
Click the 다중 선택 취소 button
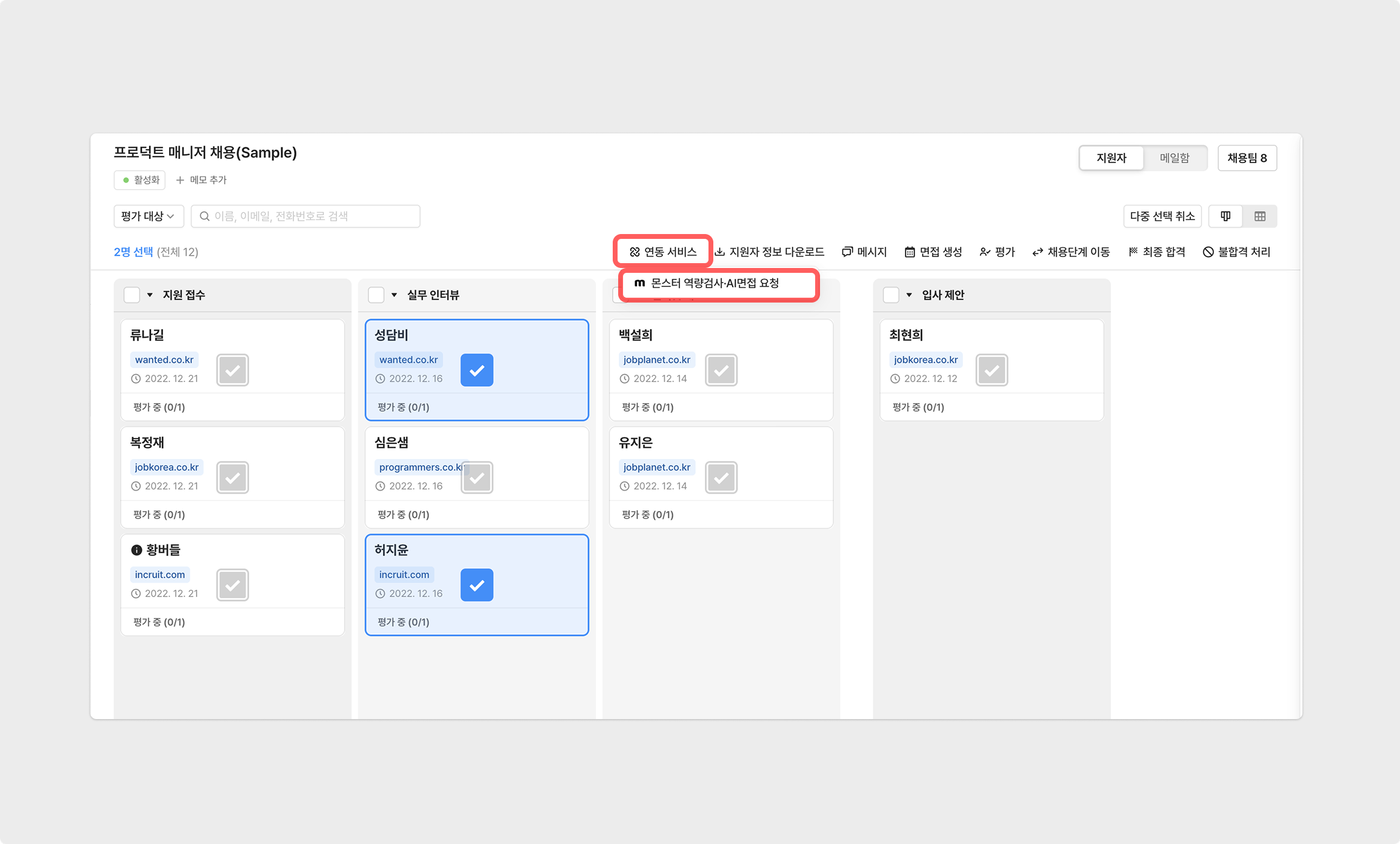(1162, 216)
